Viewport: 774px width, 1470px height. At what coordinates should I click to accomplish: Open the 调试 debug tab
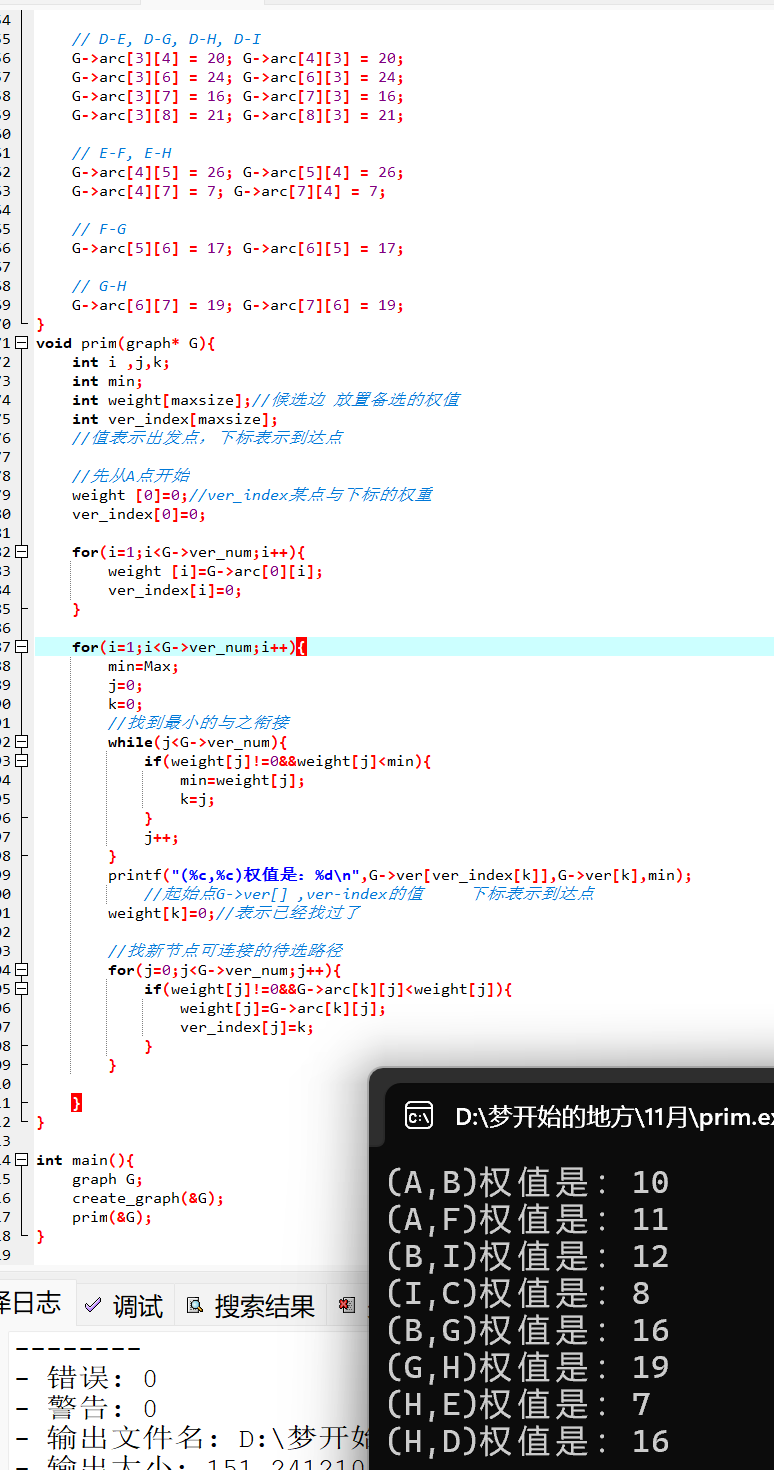(x=125, y=1306)
